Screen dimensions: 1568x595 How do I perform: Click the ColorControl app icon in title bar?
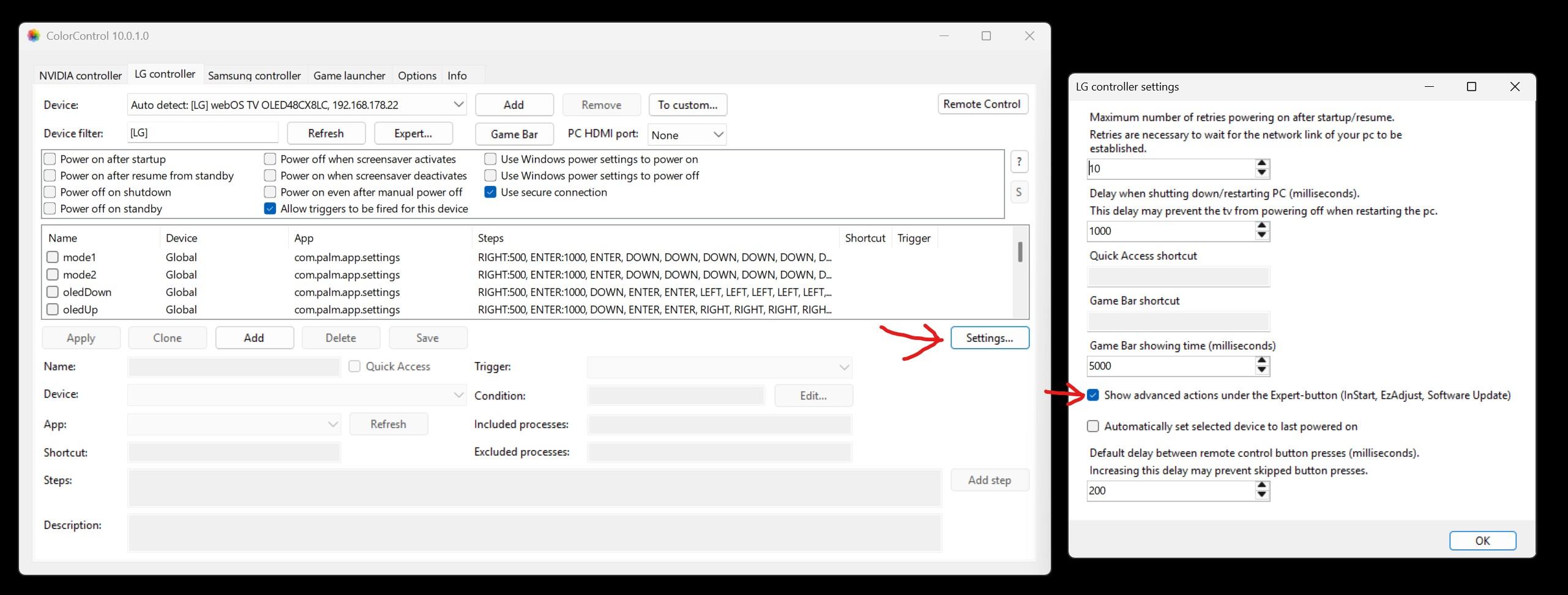(34, 36)
